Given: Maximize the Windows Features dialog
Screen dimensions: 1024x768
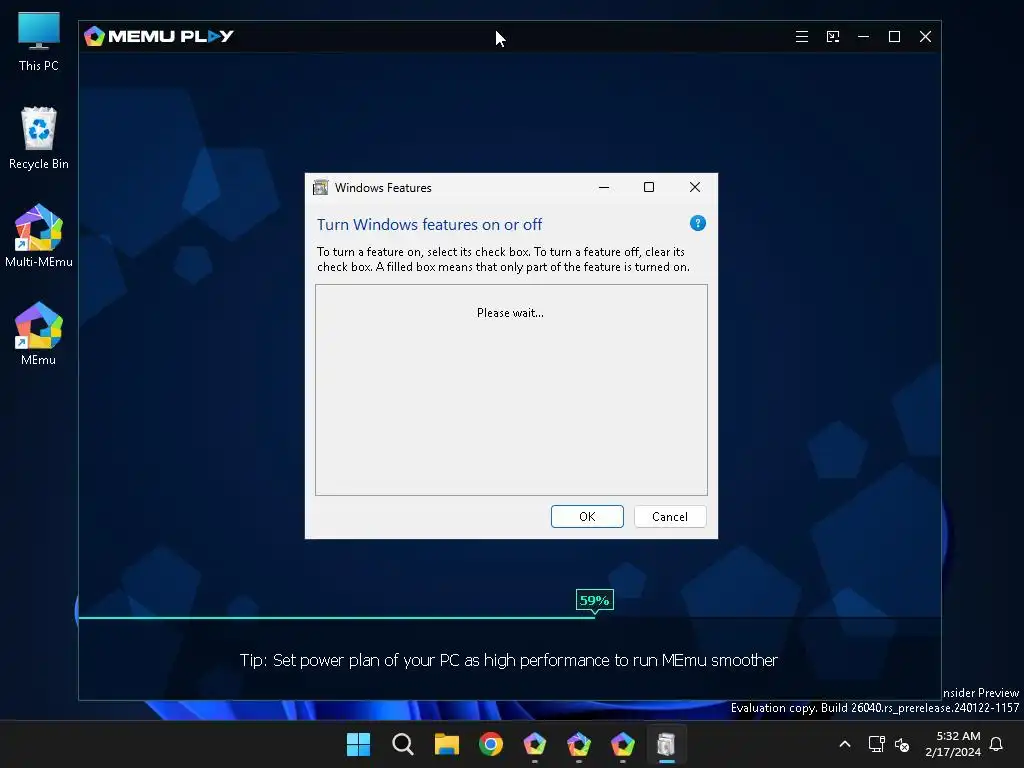Looking at the screenshot, I should point(648,187).
